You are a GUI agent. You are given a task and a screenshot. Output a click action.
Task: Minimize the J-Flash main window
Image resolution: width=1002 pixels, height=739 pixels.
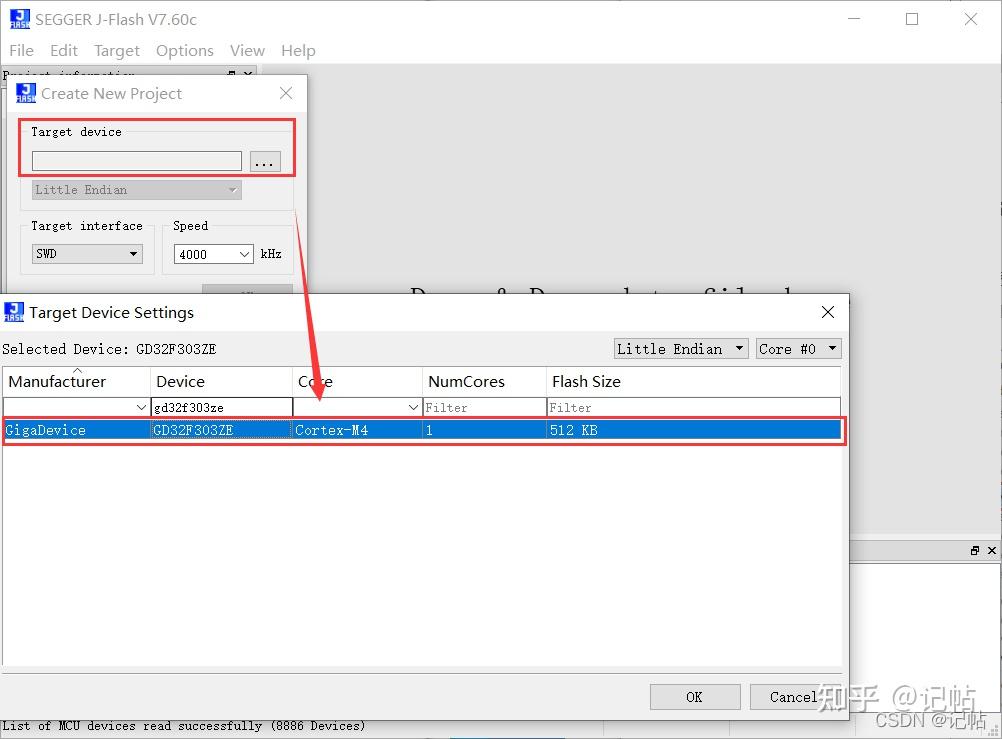(854, 19)
